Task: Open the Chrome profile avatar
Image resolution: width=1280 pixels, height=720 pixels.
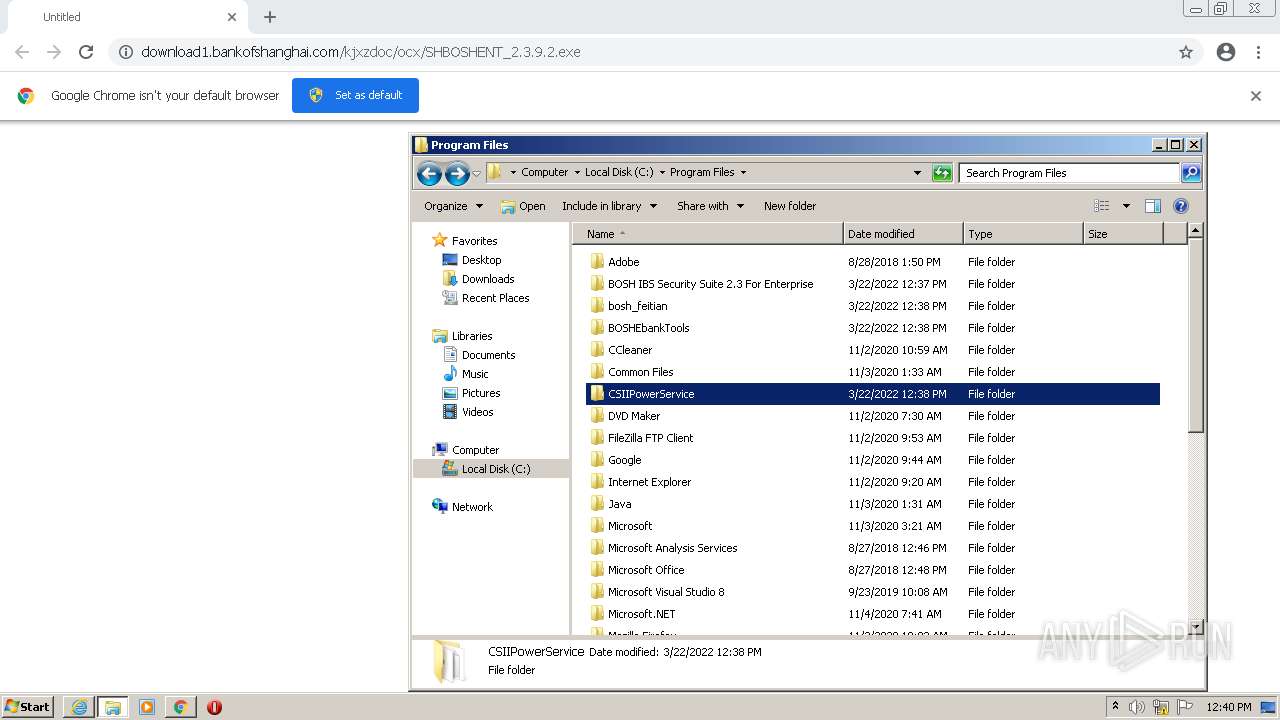Action: pos(1226,52)
